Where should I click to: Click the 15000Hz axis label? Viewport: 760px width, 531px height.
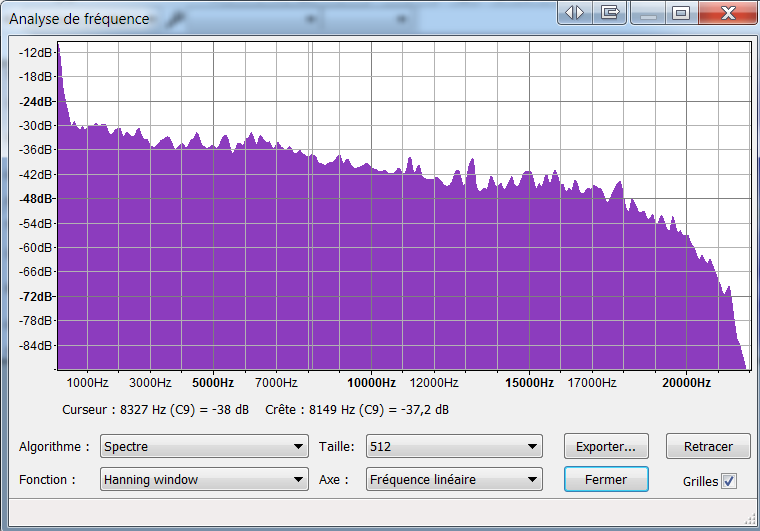[529, 383]
